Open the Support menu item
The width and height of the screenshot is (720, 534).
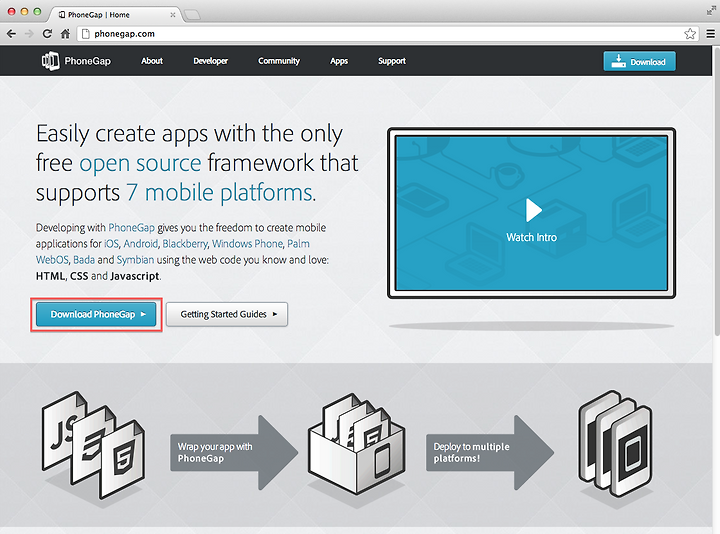(x=392, y=61)
